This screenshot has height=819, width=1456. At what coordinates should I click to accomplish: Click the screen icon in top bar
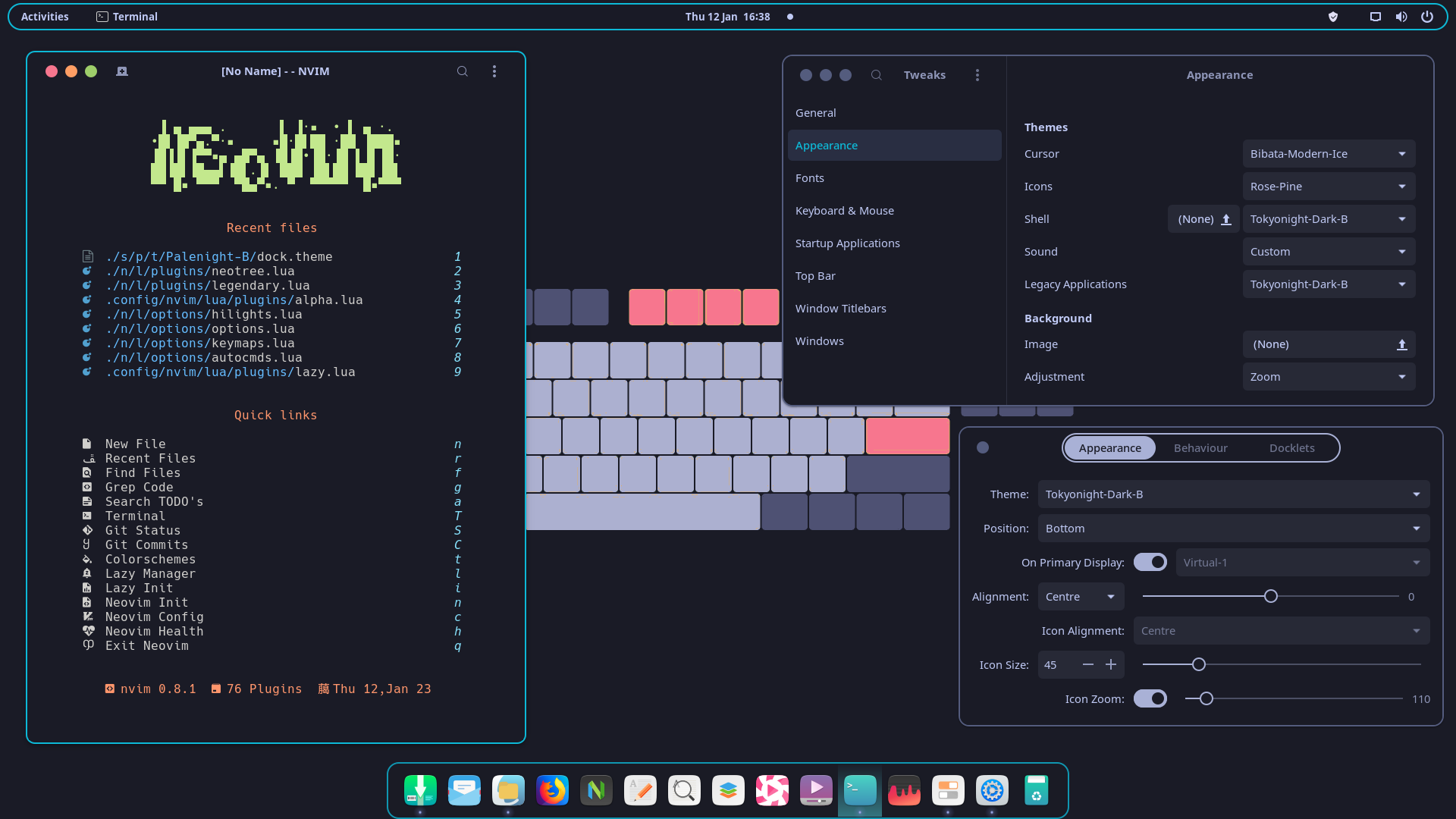1376,17
